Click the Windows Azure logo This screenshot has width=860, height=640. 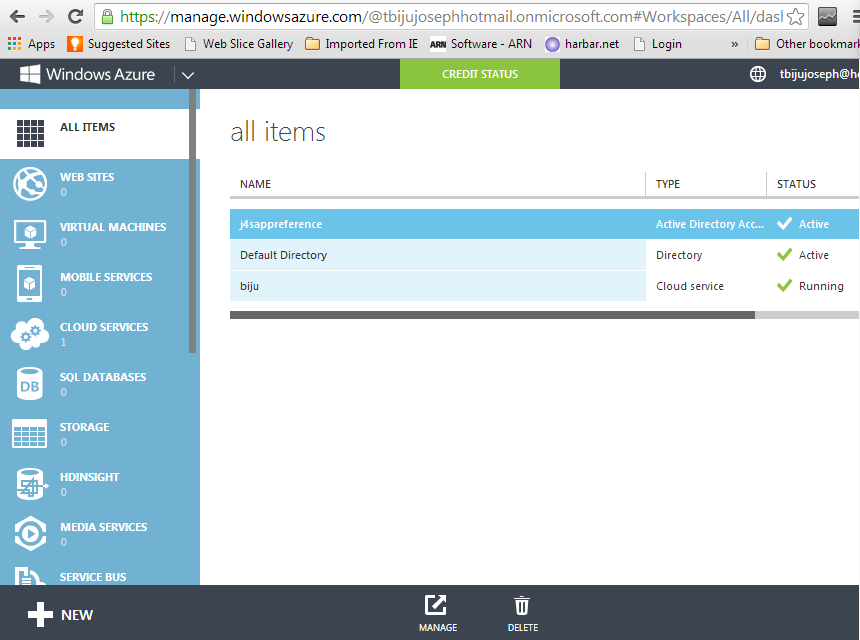[87, 74]
